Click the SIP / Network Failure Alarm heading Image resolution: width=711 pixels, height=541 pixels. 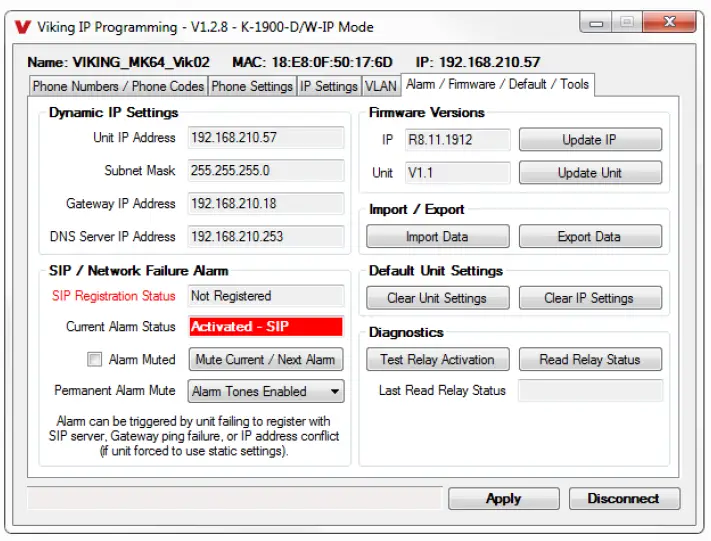(139, 271)
